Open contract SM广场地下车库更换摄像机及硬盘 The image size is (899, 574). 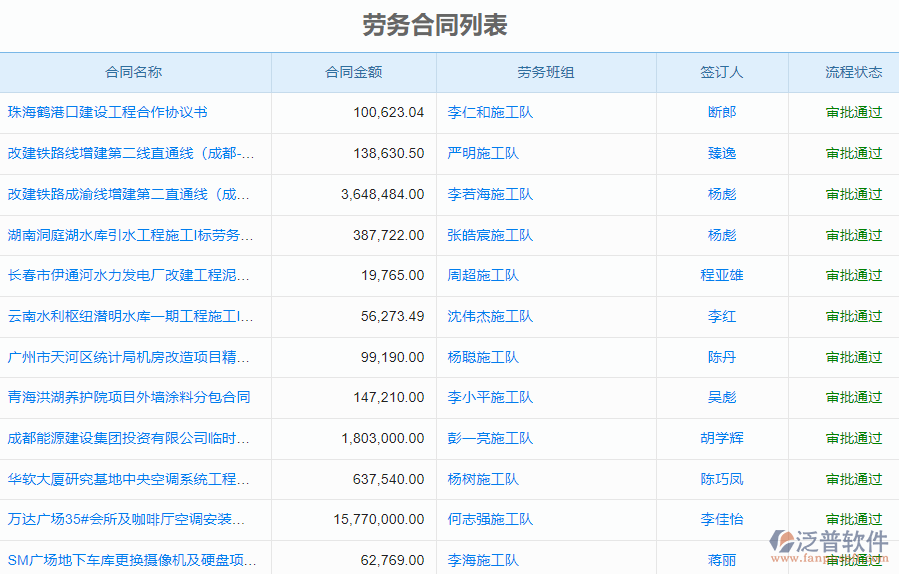coord(132,560)
